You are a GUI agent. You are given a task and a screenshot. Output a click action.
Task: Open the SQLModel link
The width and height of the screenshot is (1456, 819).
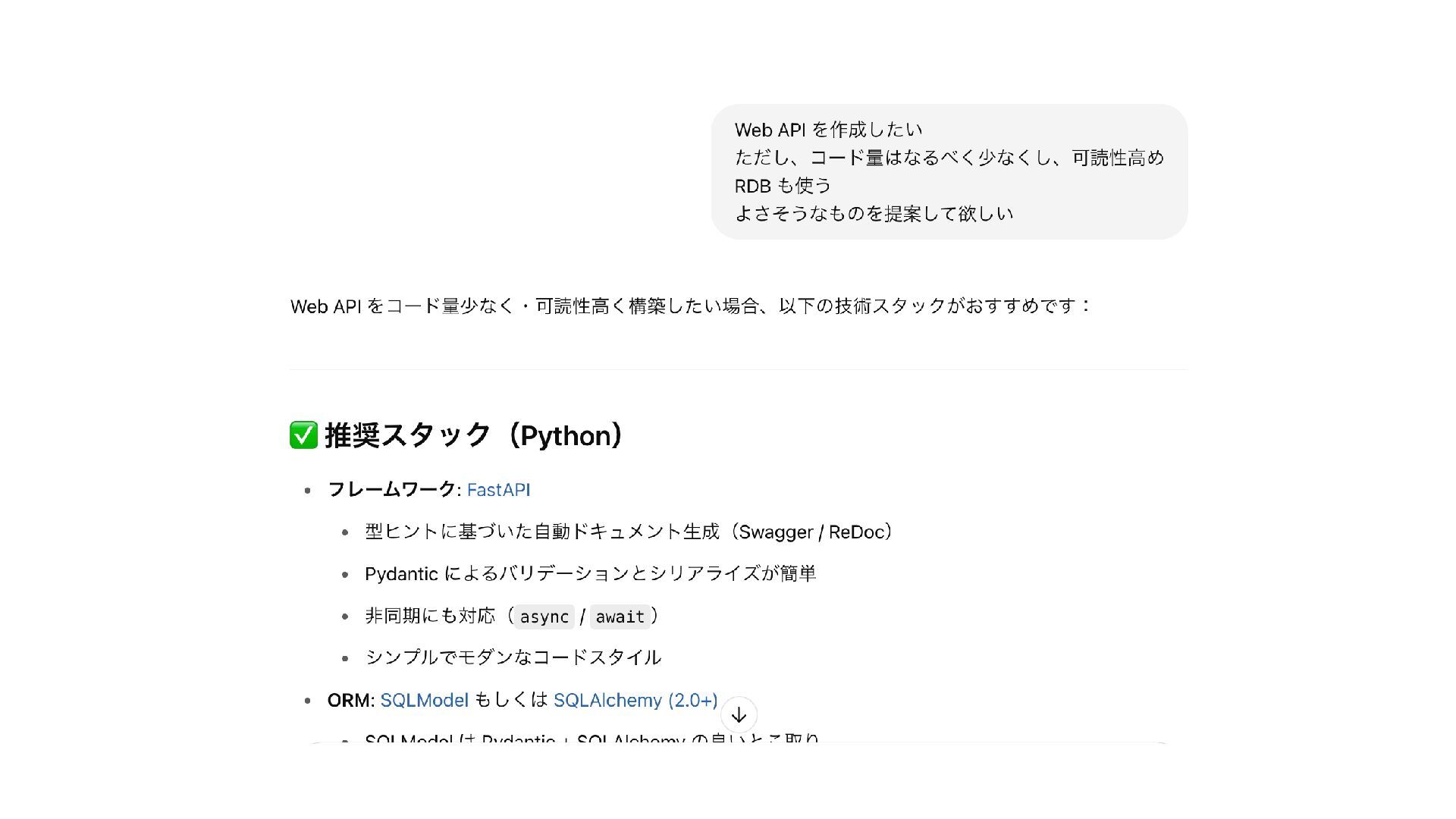[x=424, y=700]
